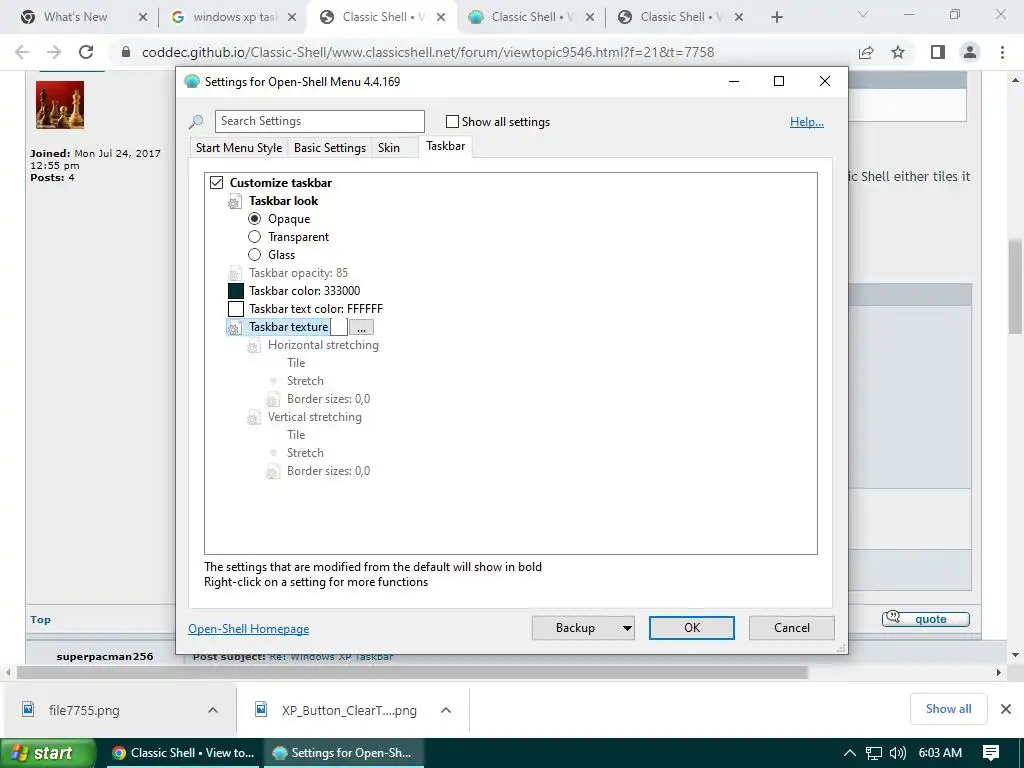Click the gear icon beside Taskbar look

pyautogui.click(x=234, y=202)
